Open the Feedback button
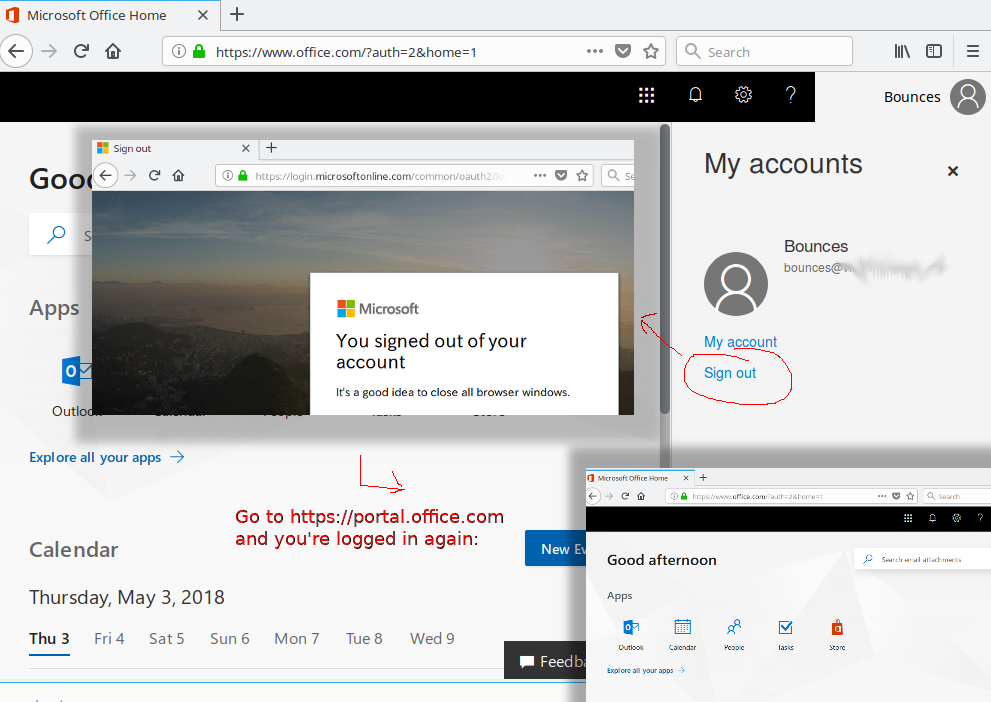Screen dimensions: 991x702 [546, 661]
